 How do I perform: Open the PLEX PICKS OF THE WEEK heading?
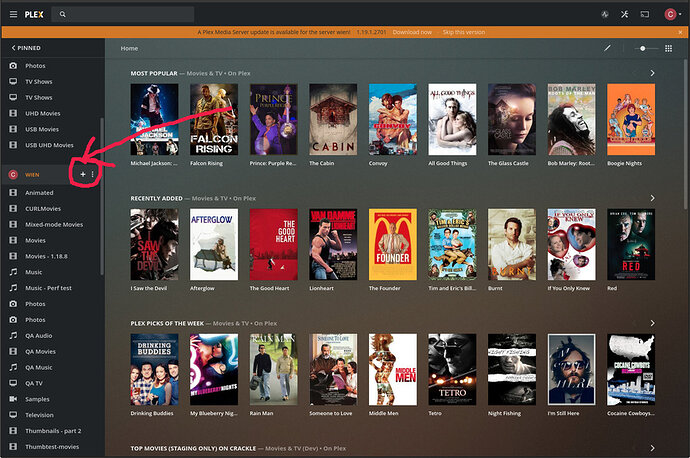click(167, 323)
